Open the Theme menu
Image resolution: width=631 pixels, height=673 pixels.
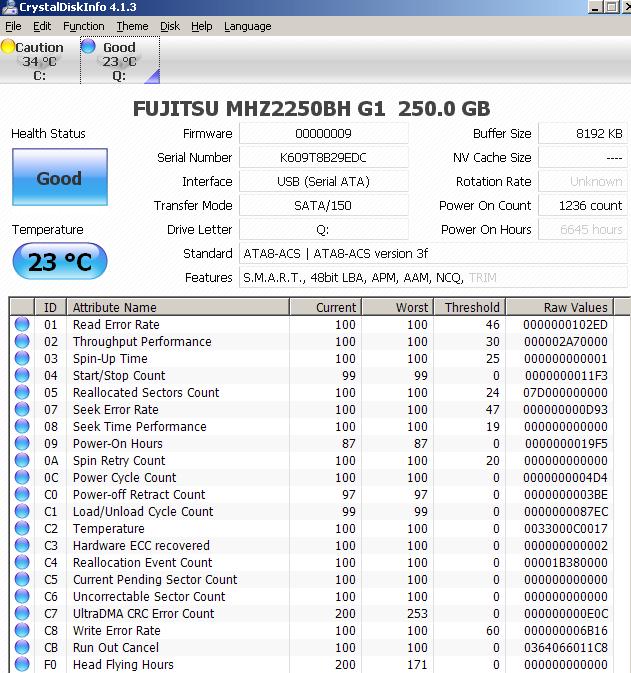point(132,26)
